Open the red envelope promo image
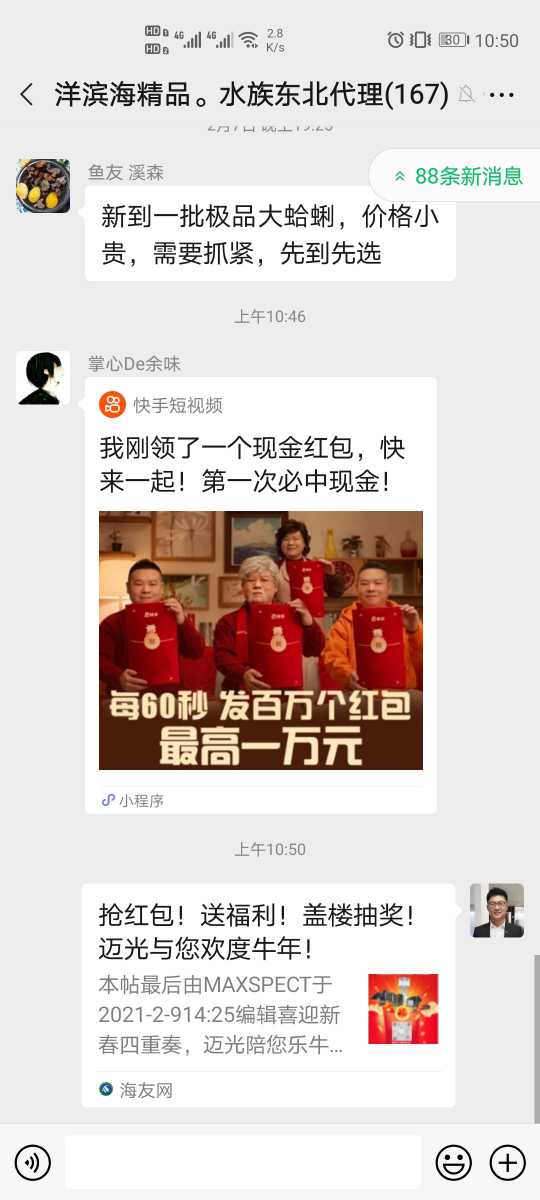 pos(261,640)
